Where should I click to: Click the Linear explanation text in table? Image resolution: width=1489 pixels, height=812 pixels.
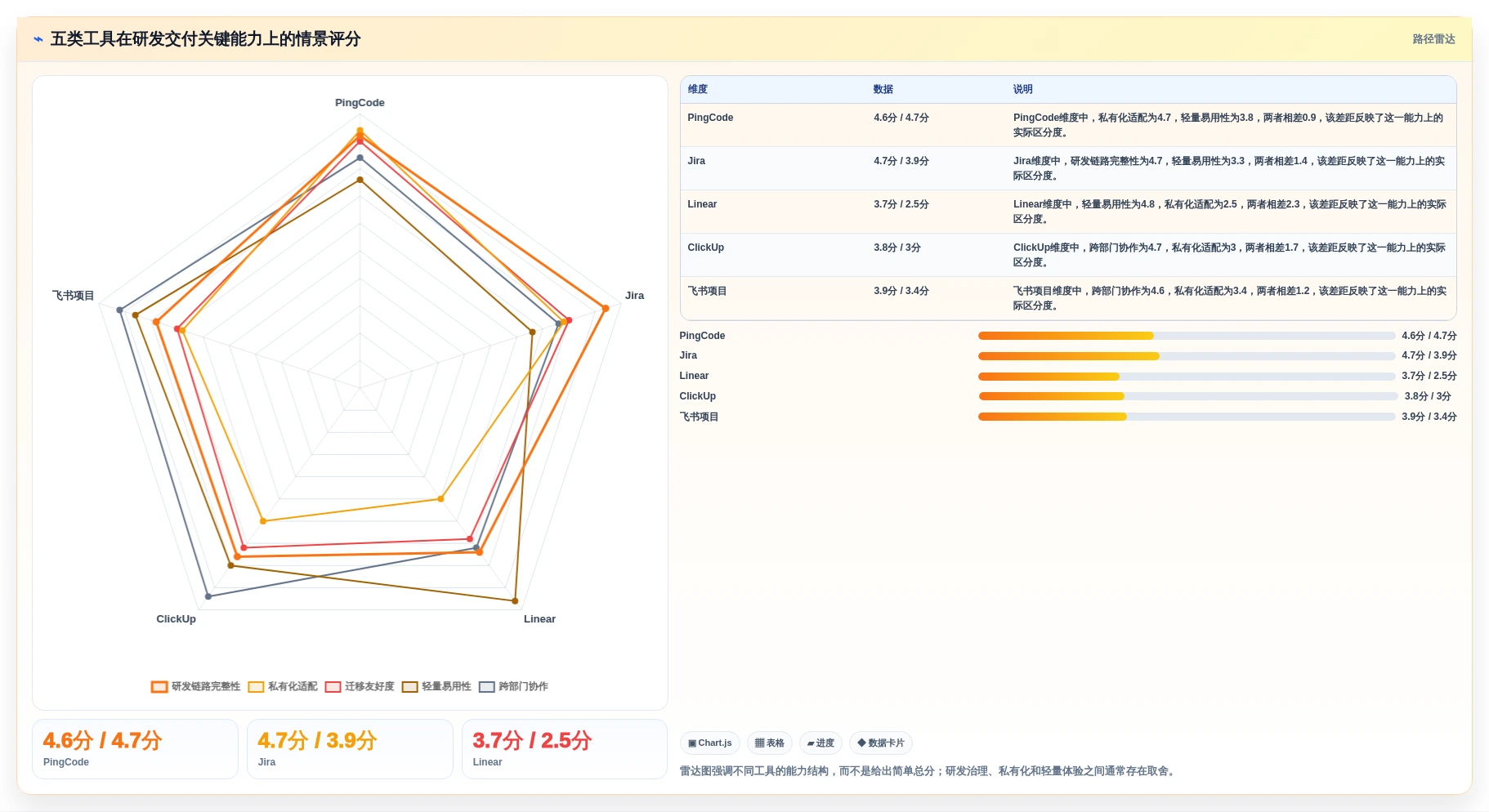[x=1229, y=212]
